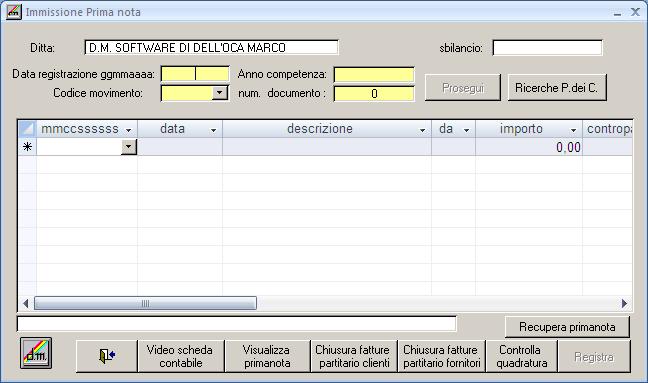Click the Anno competenza field
Screen dimensions: 648x383
coord(374,74)
